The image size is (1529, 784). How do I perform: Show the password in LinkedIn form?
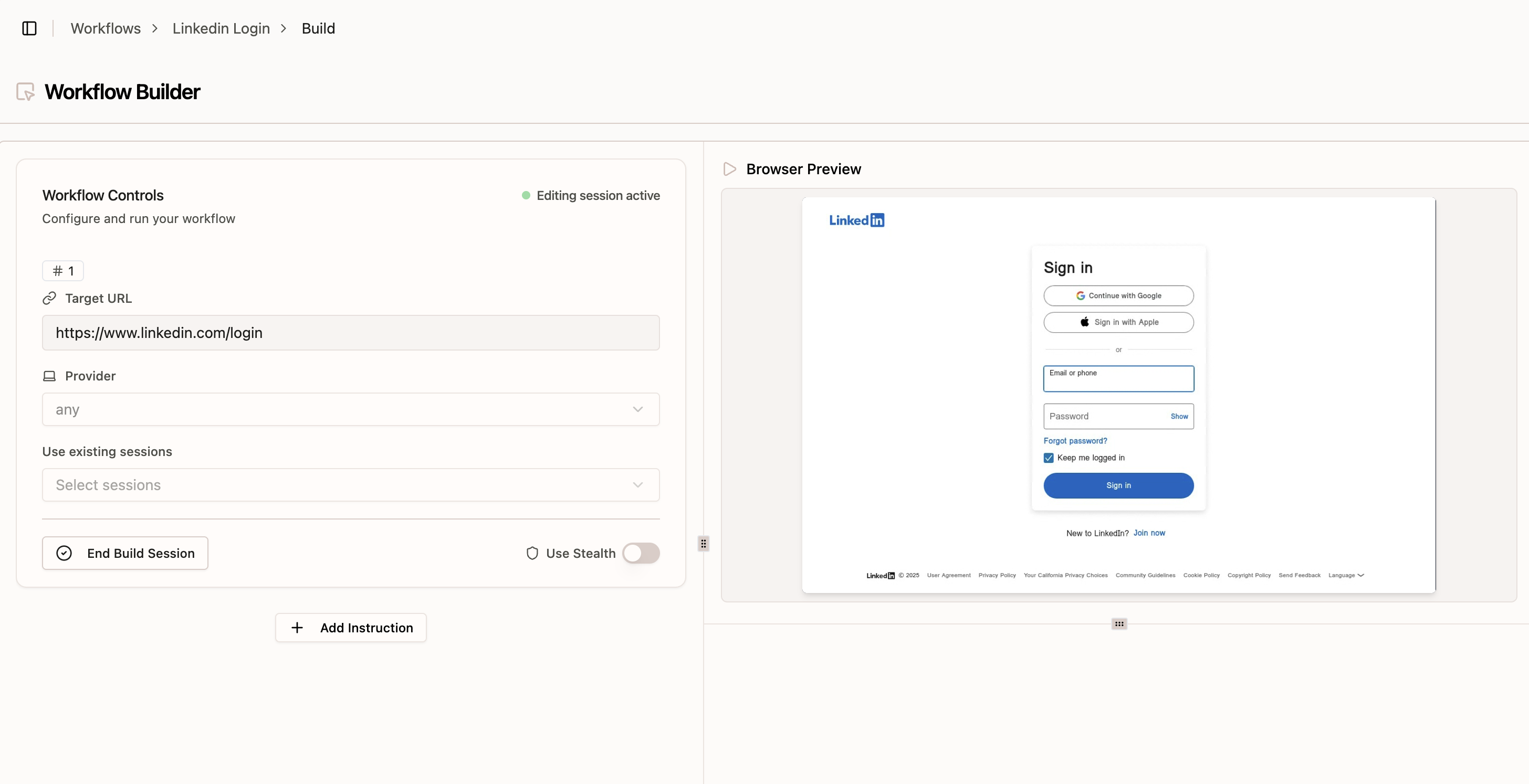[x=1179, y=416]
